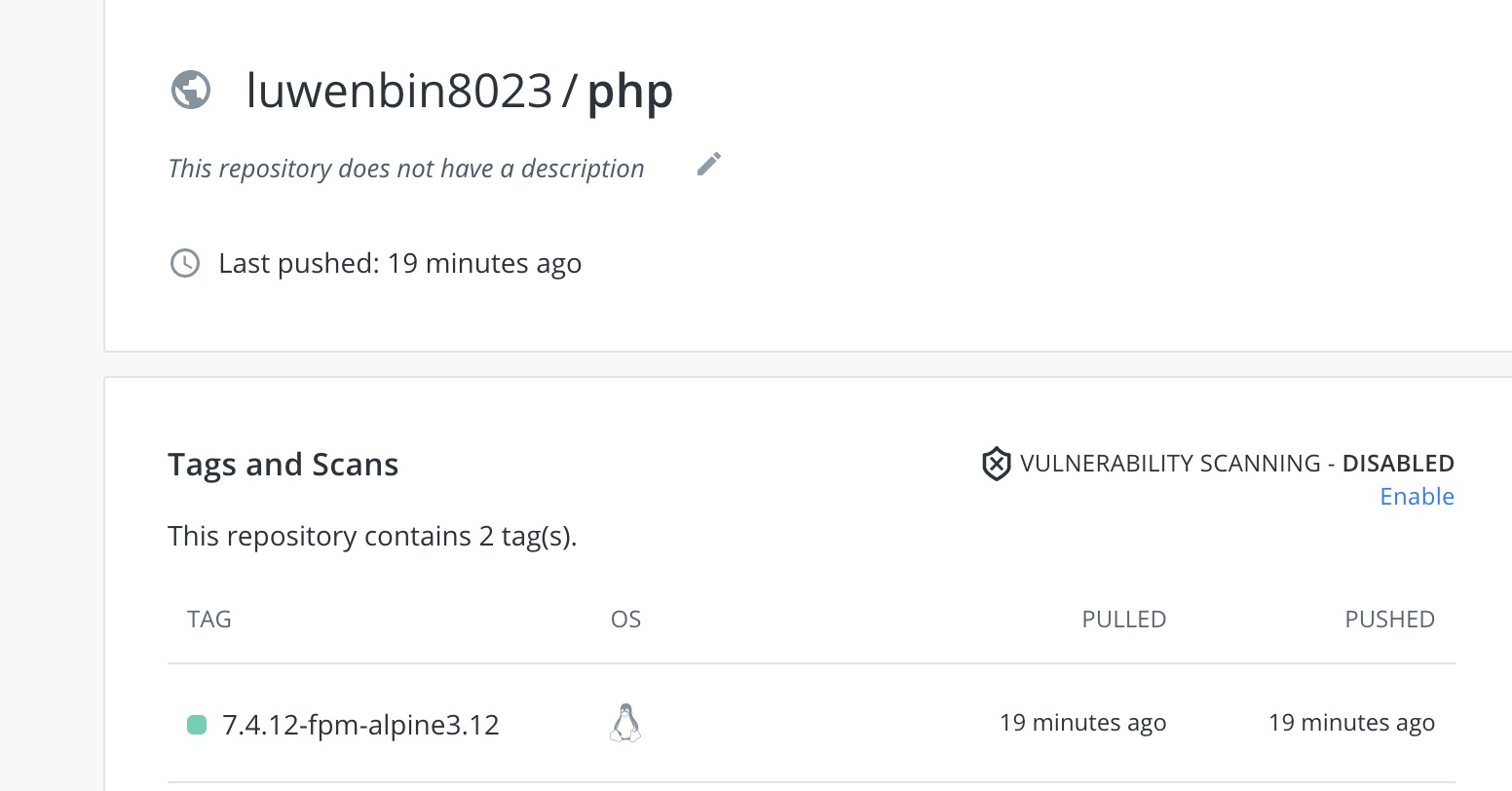This screenshot has height=791, width=1512.
Task: Click the 'VULNERABILITY SCANNING - DISABLED' label
Action: click(1237, 464)
